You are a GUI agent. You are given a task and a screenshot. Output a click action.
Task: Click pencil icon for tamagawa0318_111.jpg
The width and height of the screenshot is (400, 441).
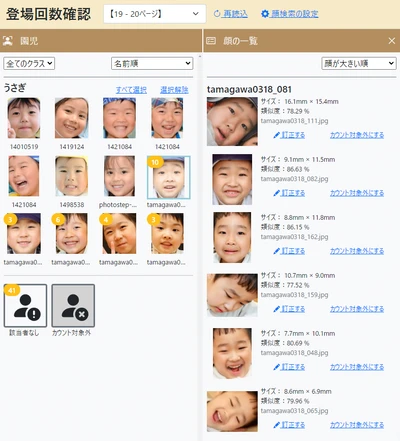pyautogui.click(x=276, y=135)
